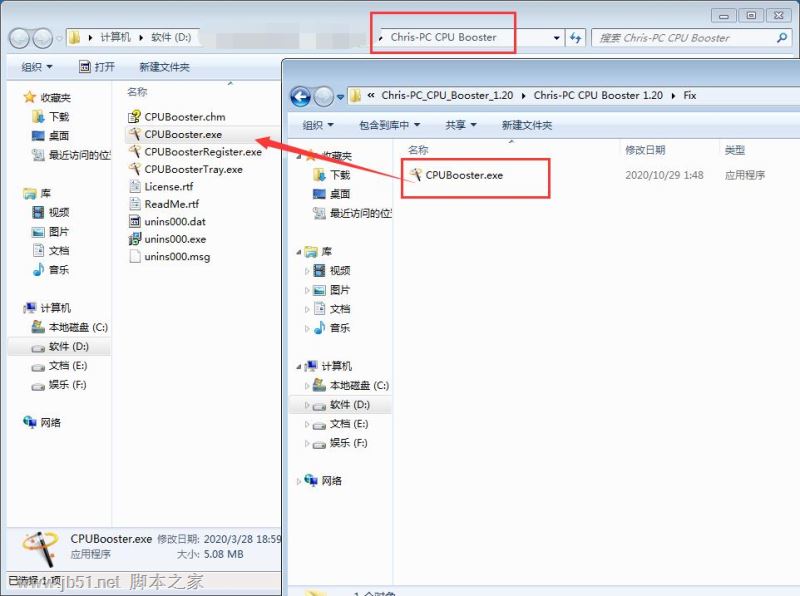Open Local Disk (C:) in Fix window sidebar

[351, 385]
